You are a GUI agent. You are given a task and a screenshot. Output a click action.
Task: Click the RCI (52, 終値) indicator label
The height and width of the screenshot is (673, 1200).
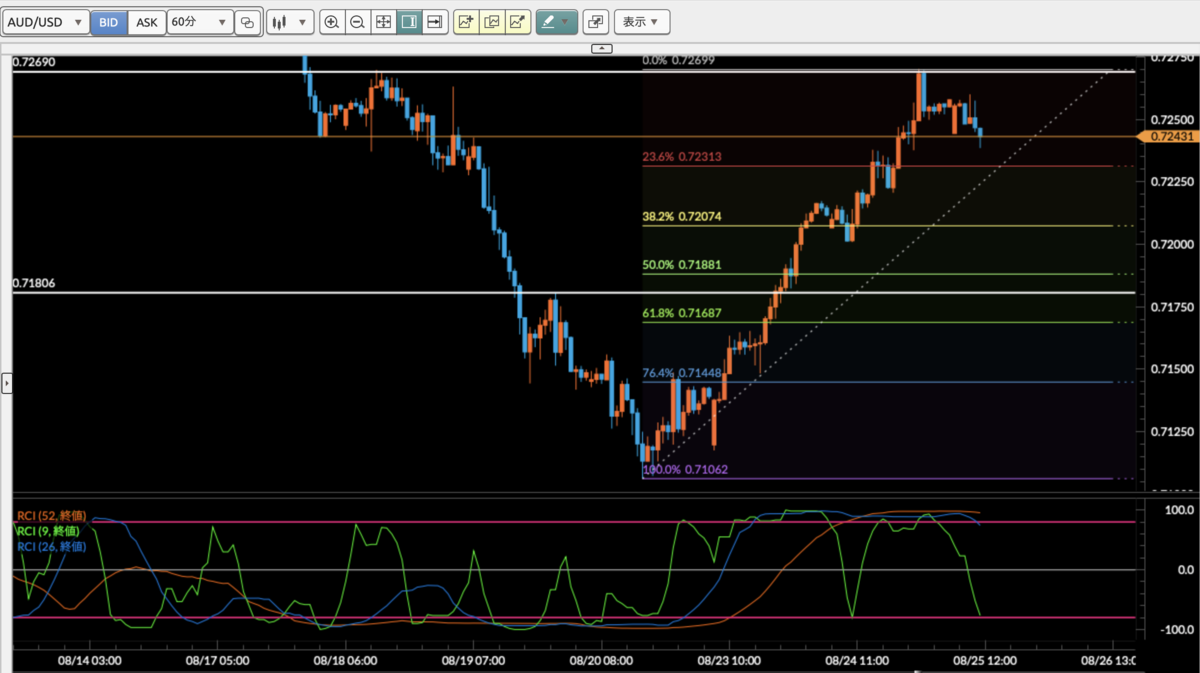[x=52, y=515]
